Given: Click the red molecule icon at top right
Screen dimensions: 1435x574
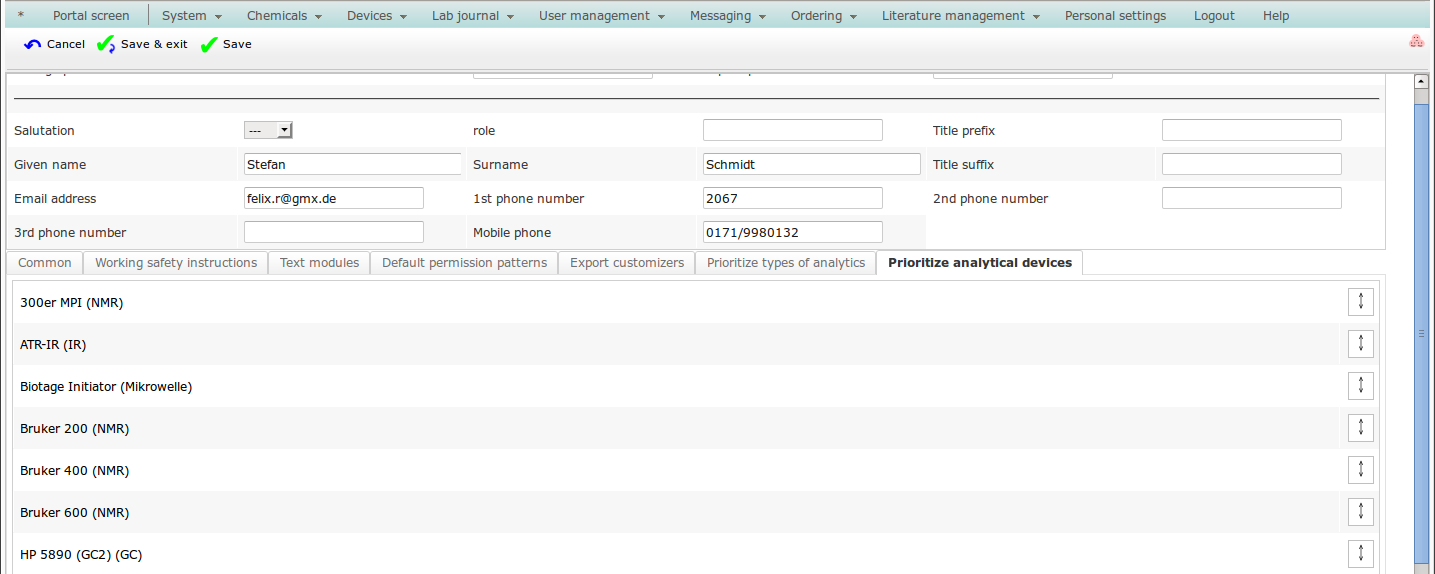Looking at the screenshot, I should pyautogui.click(x=1415, y=42).
